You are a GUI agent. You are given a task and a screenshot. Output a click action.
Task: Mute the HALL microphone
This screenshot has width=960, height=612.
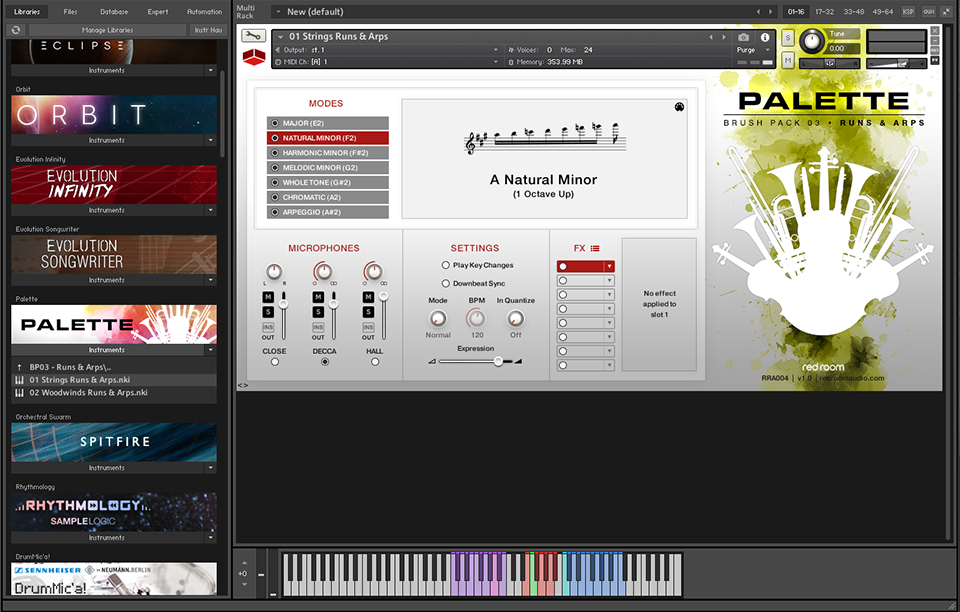(x=368, y=297)
